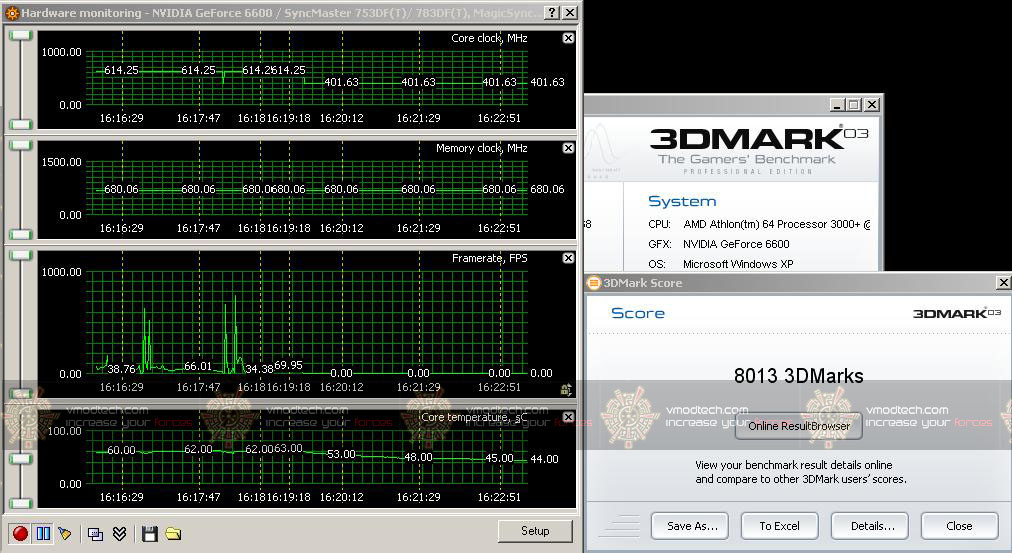Image resolution: width=1012 pixels, height=553 pixels.
Task: Click Save As... in 3DMark Score dialog
Action: coord(690,526)
